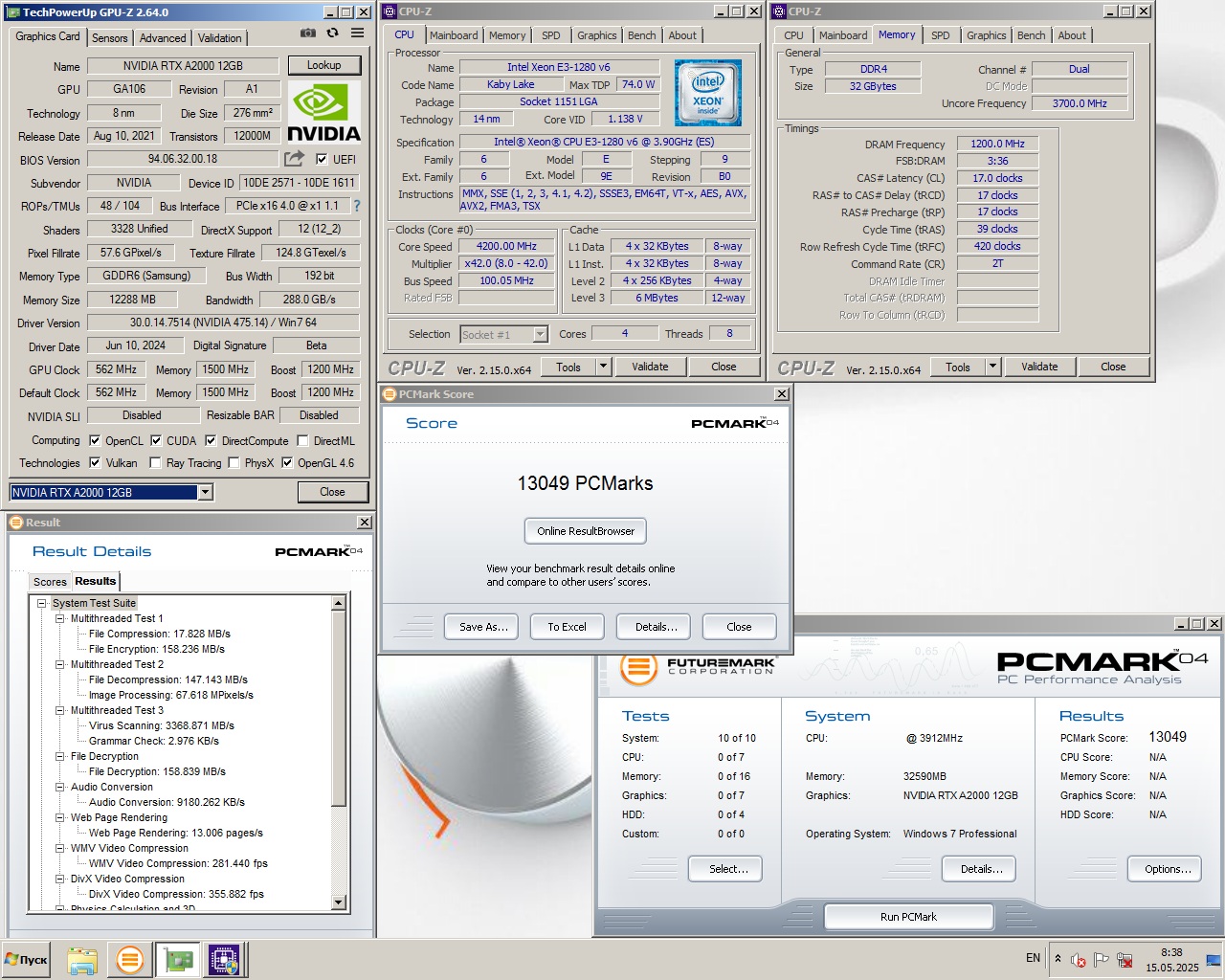Click Validate in the CPU-Z Memory window
Screen dimensions: 1225x980
[1039, 367]
